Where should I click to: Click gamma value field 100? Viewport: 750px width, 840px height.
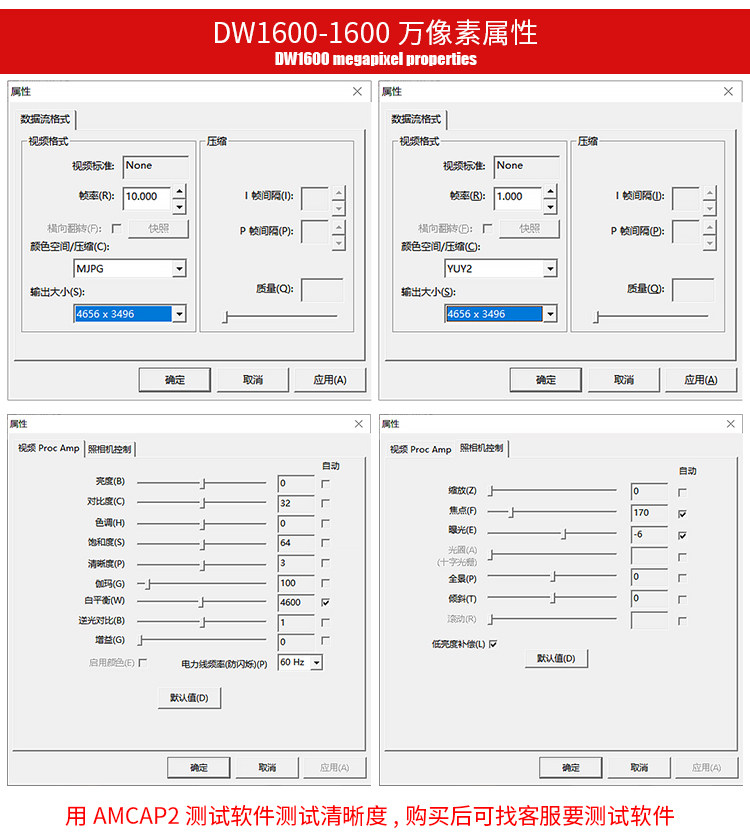coord(296,583)
